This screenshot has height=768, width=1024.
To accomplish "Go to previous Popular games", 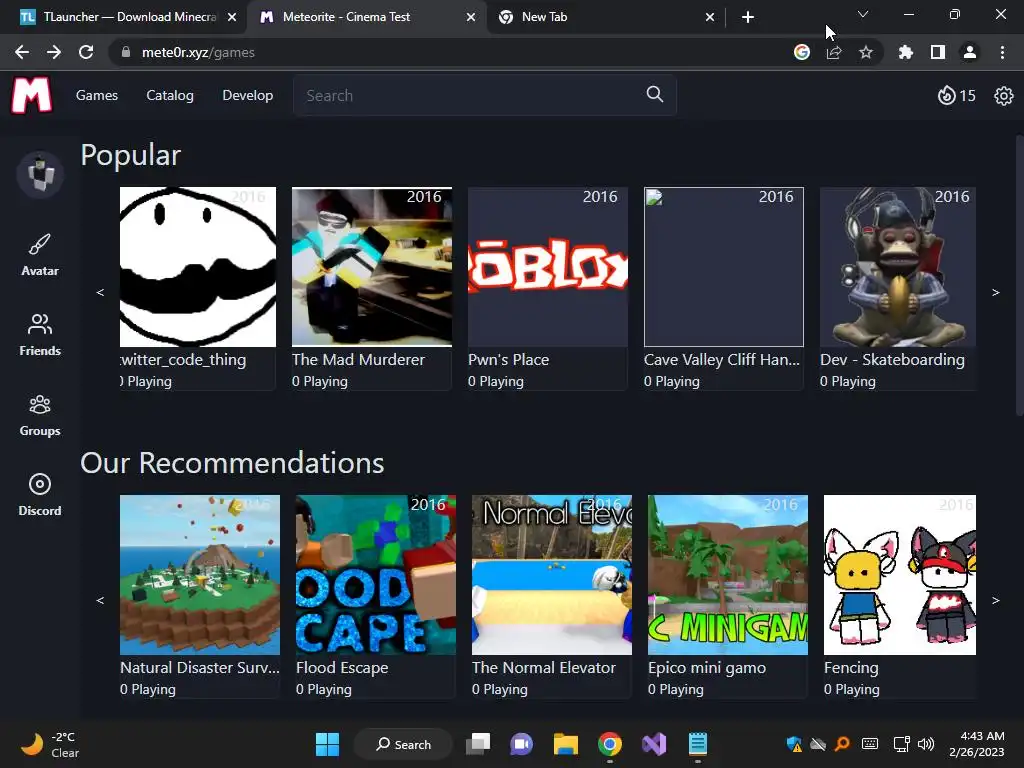I will (100, 292).
